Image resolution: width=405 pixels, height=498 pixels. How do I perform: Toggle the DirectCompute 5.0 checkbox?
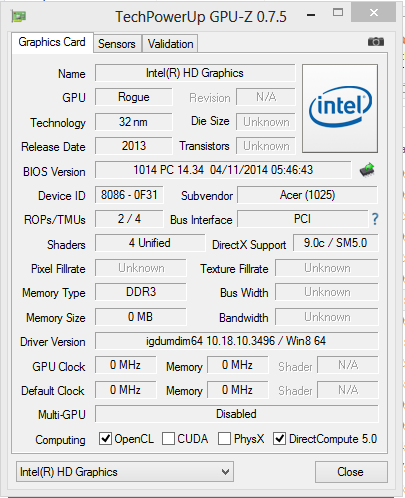pos(279,439)
